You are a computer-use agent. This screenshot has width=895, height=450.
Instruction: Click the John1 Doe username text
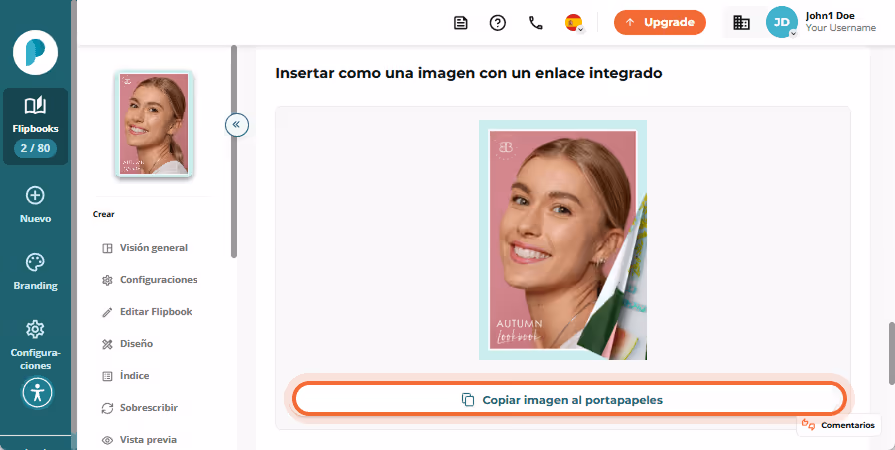click(830, 16)
